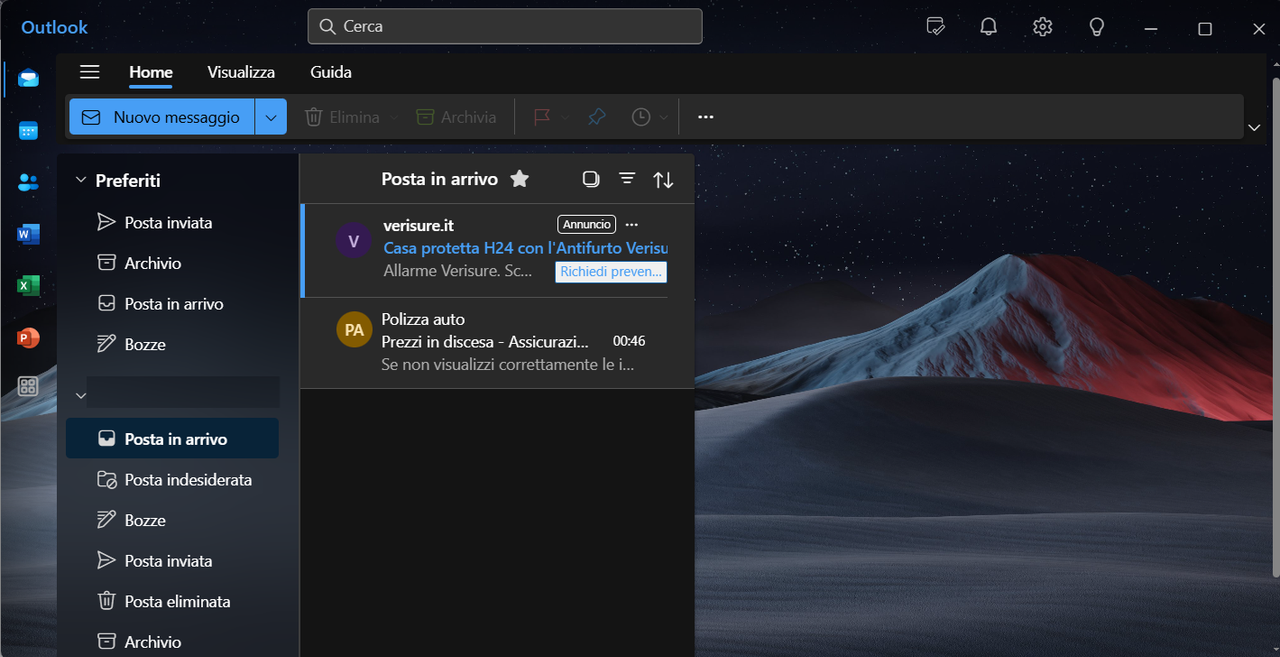Viewport: 1280px width, 657px height.
Task: Switch to the Guida tab
Action: coord(331,72)
